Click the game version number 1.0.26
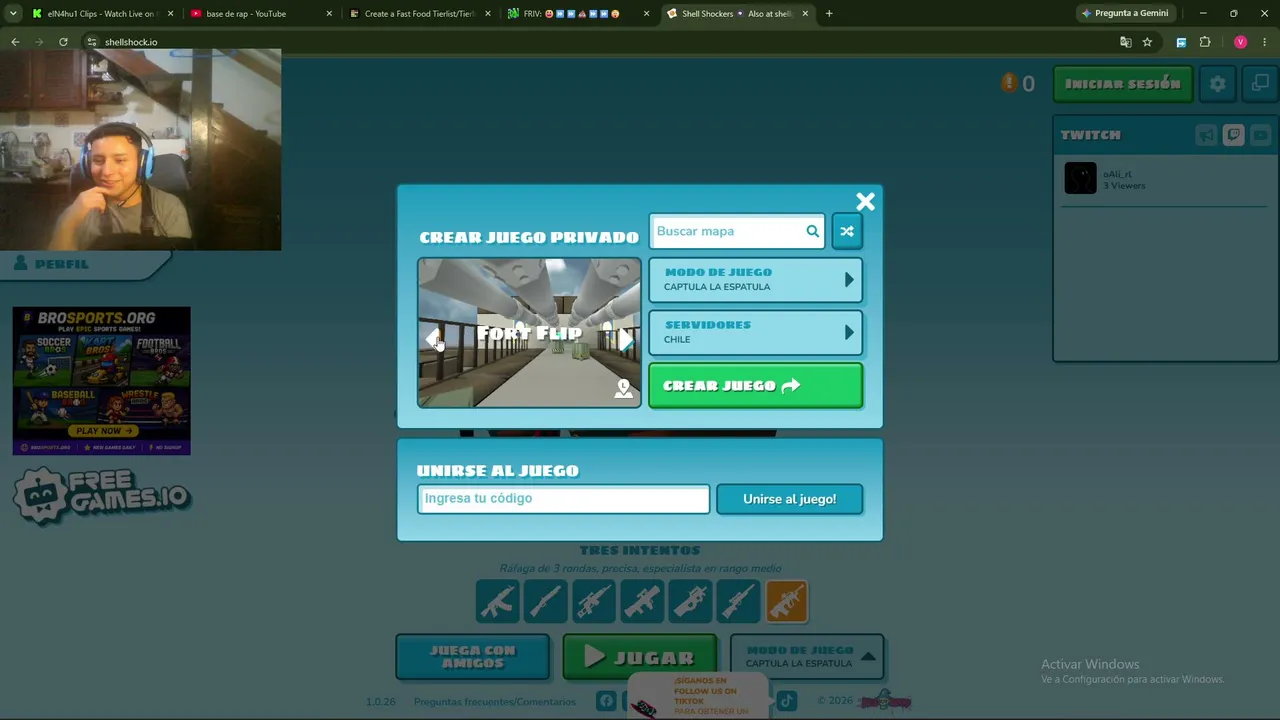 pos(381,702)
